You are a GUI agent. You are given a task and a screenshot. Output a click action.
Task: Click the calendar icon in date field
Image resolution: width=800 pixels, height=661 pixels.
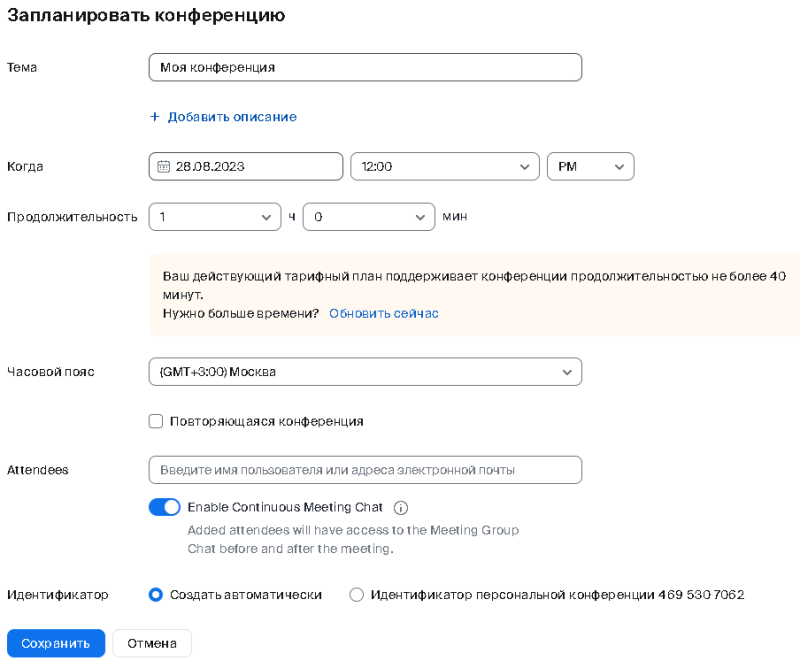(163, 166)
